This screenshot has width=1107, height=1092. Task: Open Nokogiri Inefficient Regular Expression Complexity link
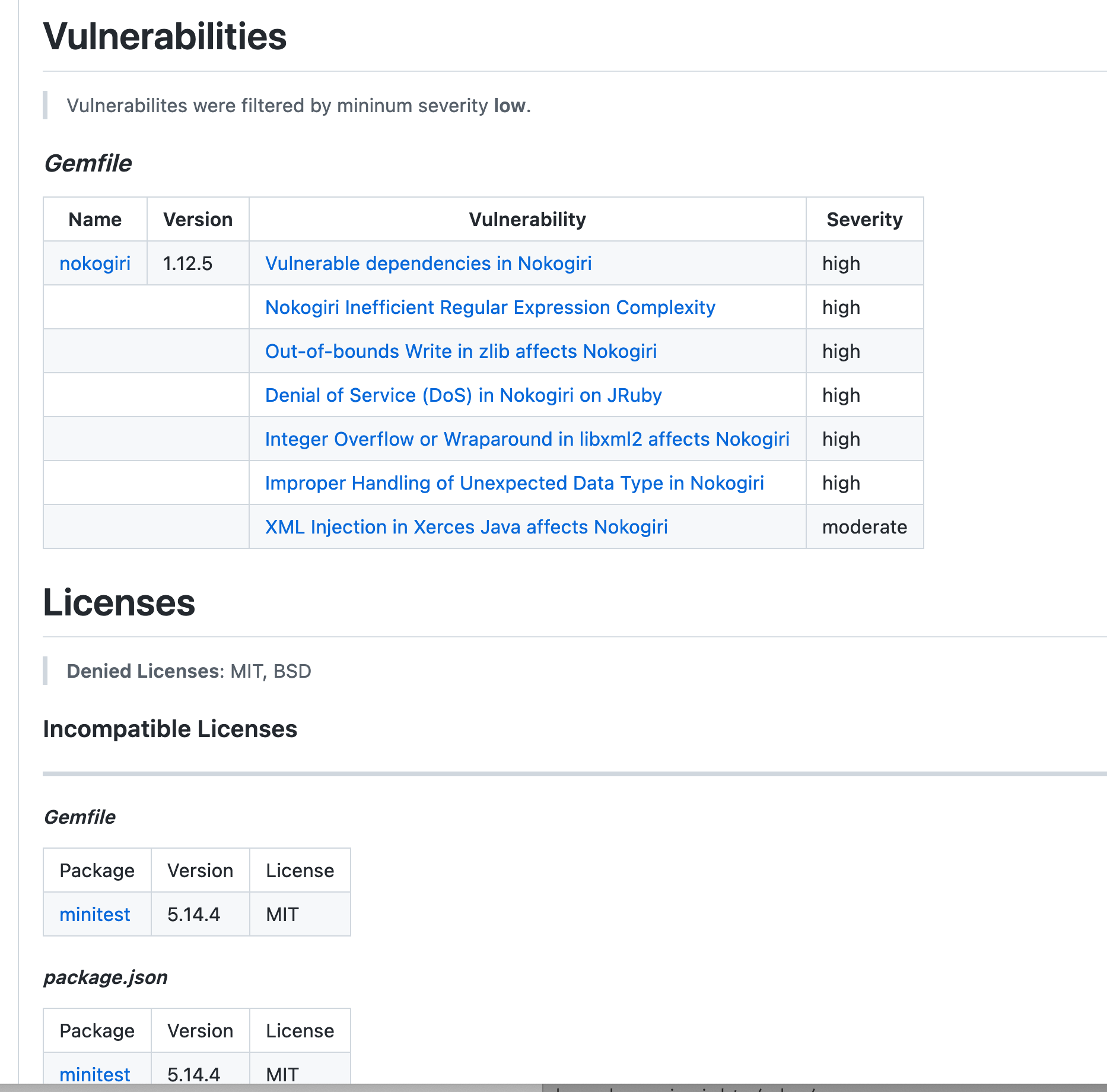point(490,307)
